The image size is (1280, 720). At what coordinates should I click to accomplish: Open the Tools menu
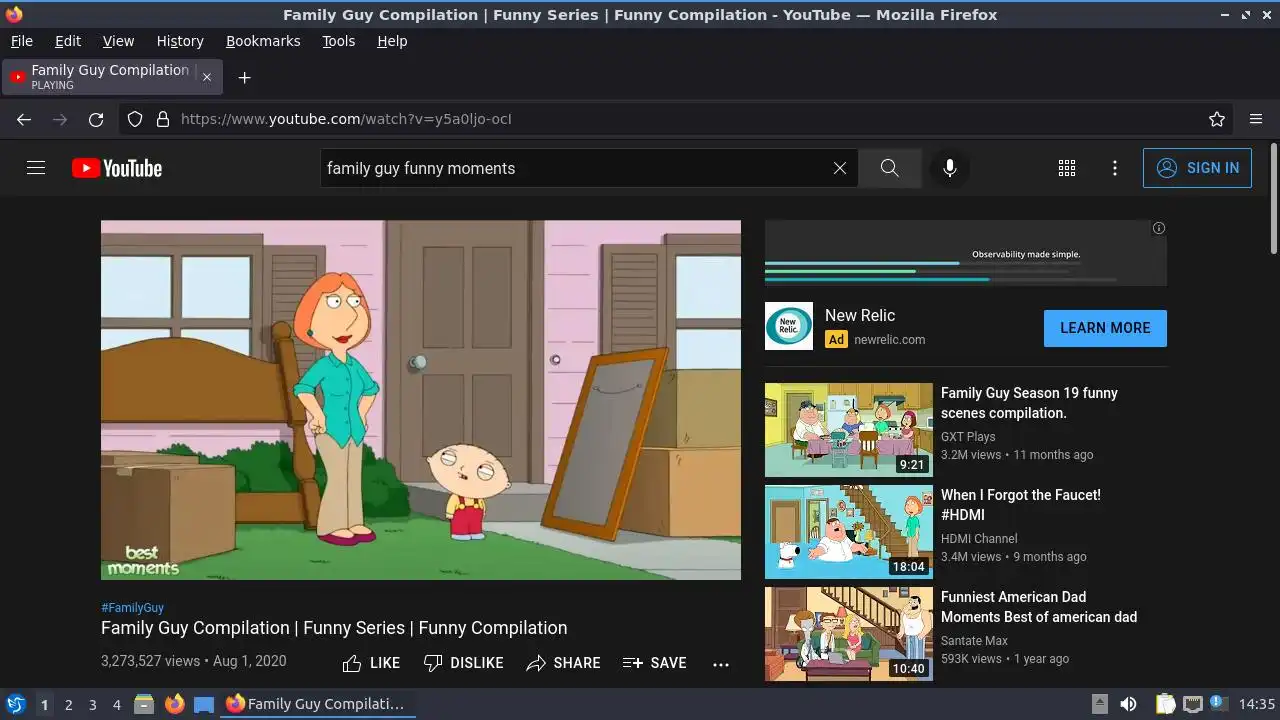tap(338, 41)
